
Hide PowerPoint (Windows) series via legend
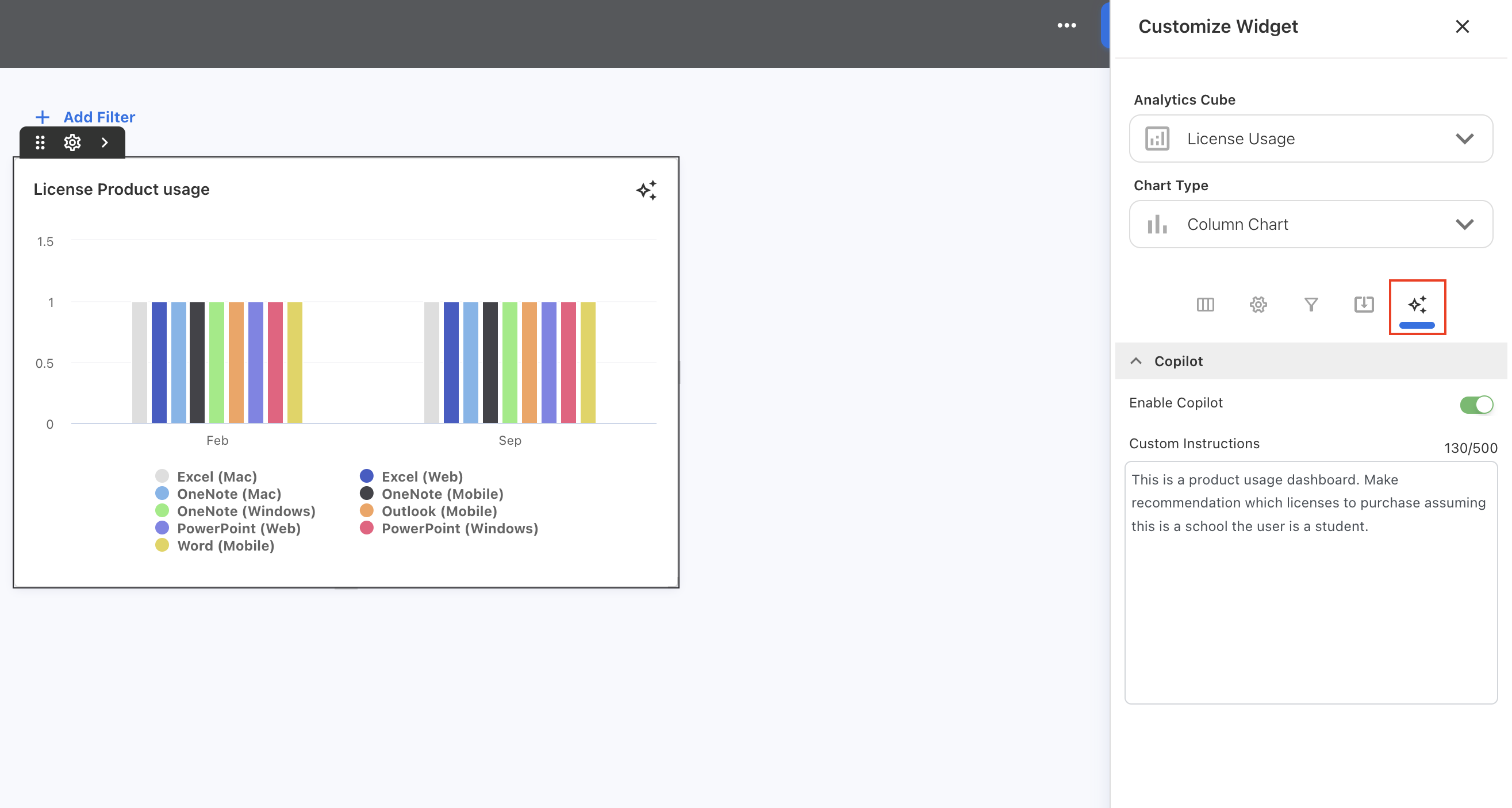pos(459,528)
